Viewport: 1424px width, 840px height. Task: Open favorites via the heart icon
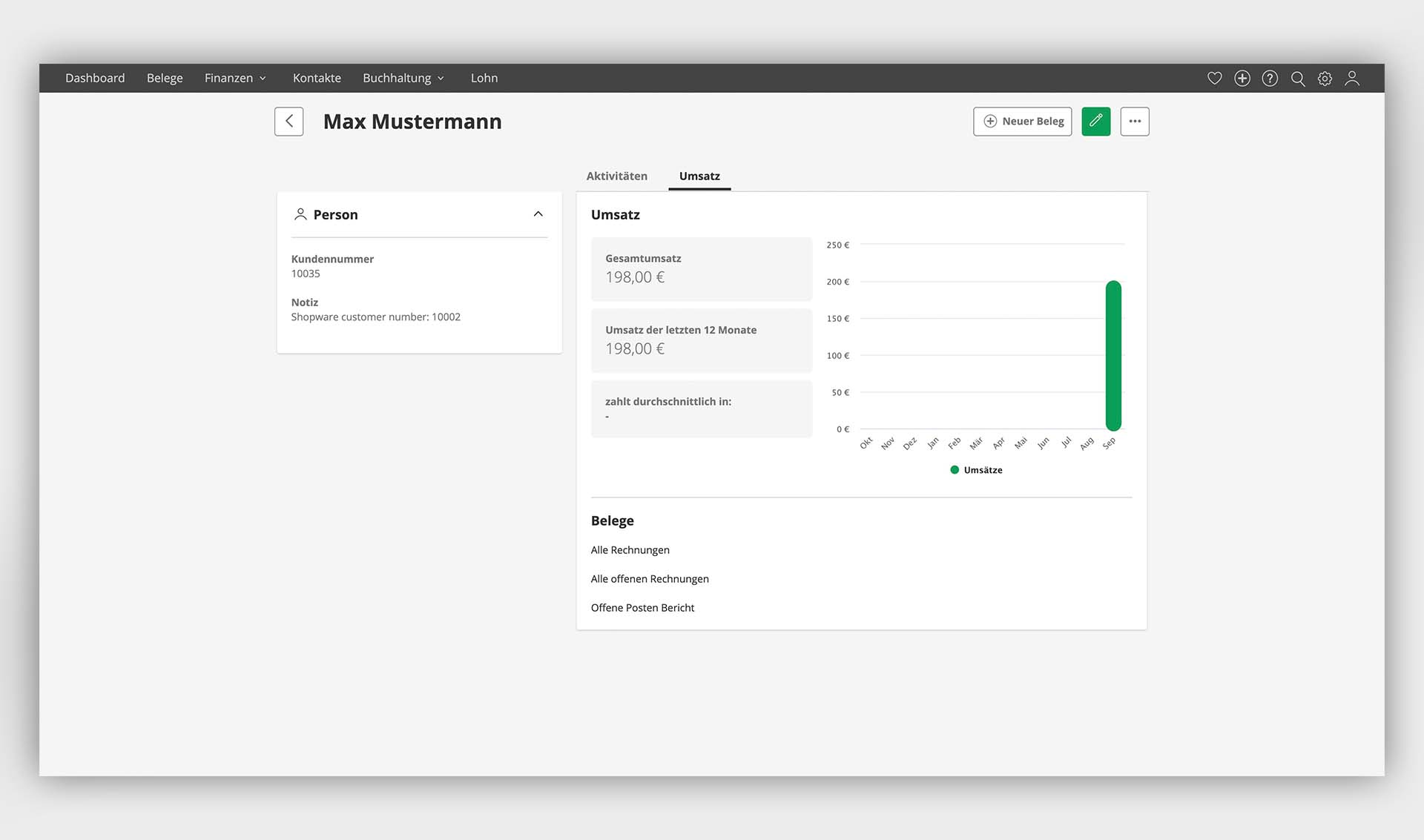1214,78
